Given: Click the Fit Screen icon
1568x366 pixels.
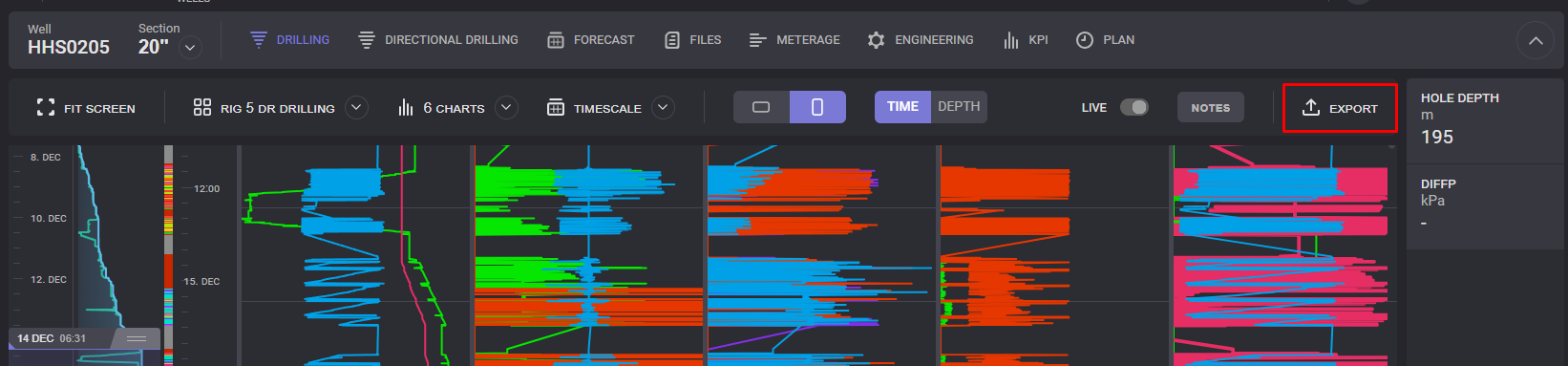Looking at the screenshot, I should (45, 108).
